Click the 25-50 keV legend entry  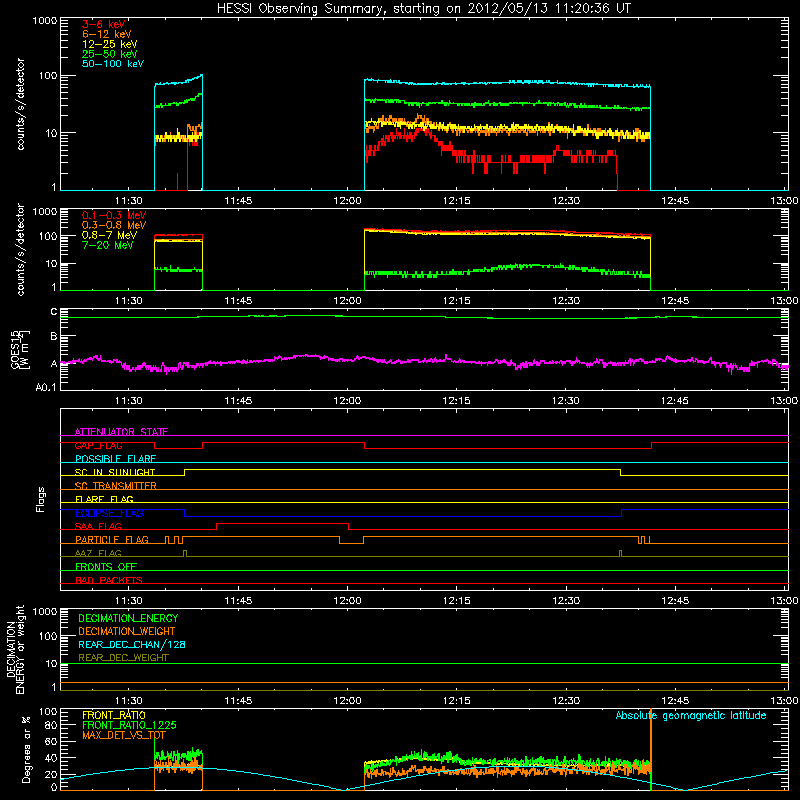[110, 54]
